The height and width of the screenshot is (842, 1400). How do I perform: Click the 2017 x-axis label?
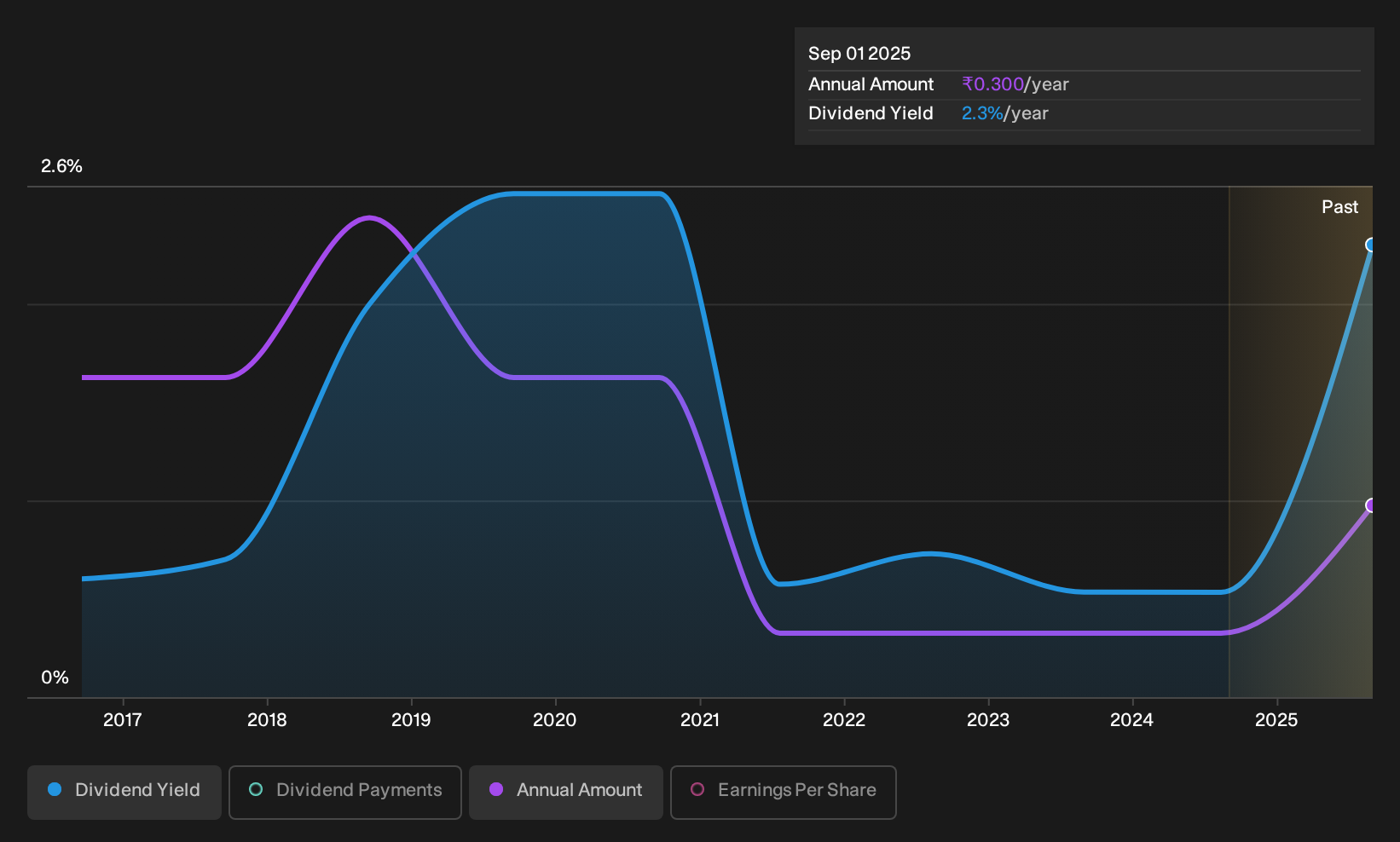(123, 720)
